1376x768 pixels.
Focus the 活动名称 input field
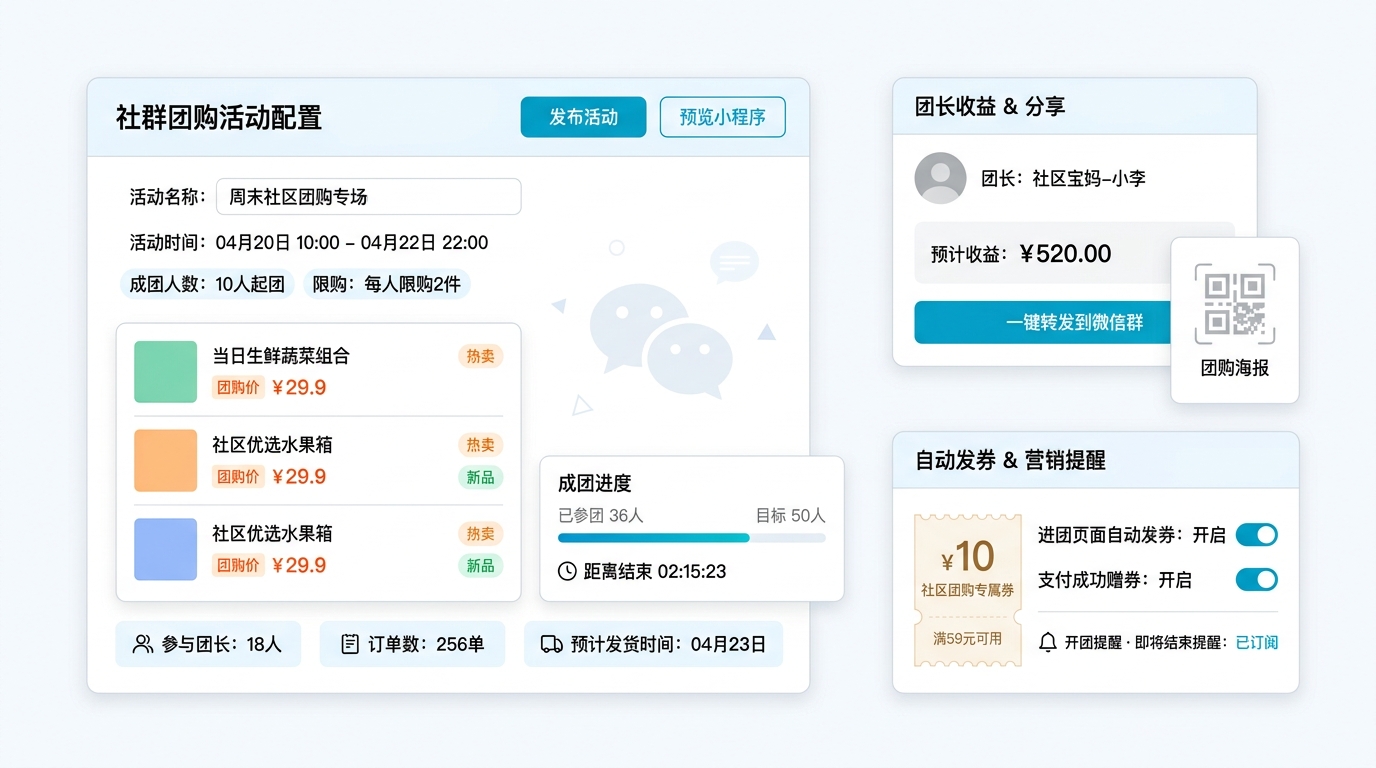(x=368, y=197)
